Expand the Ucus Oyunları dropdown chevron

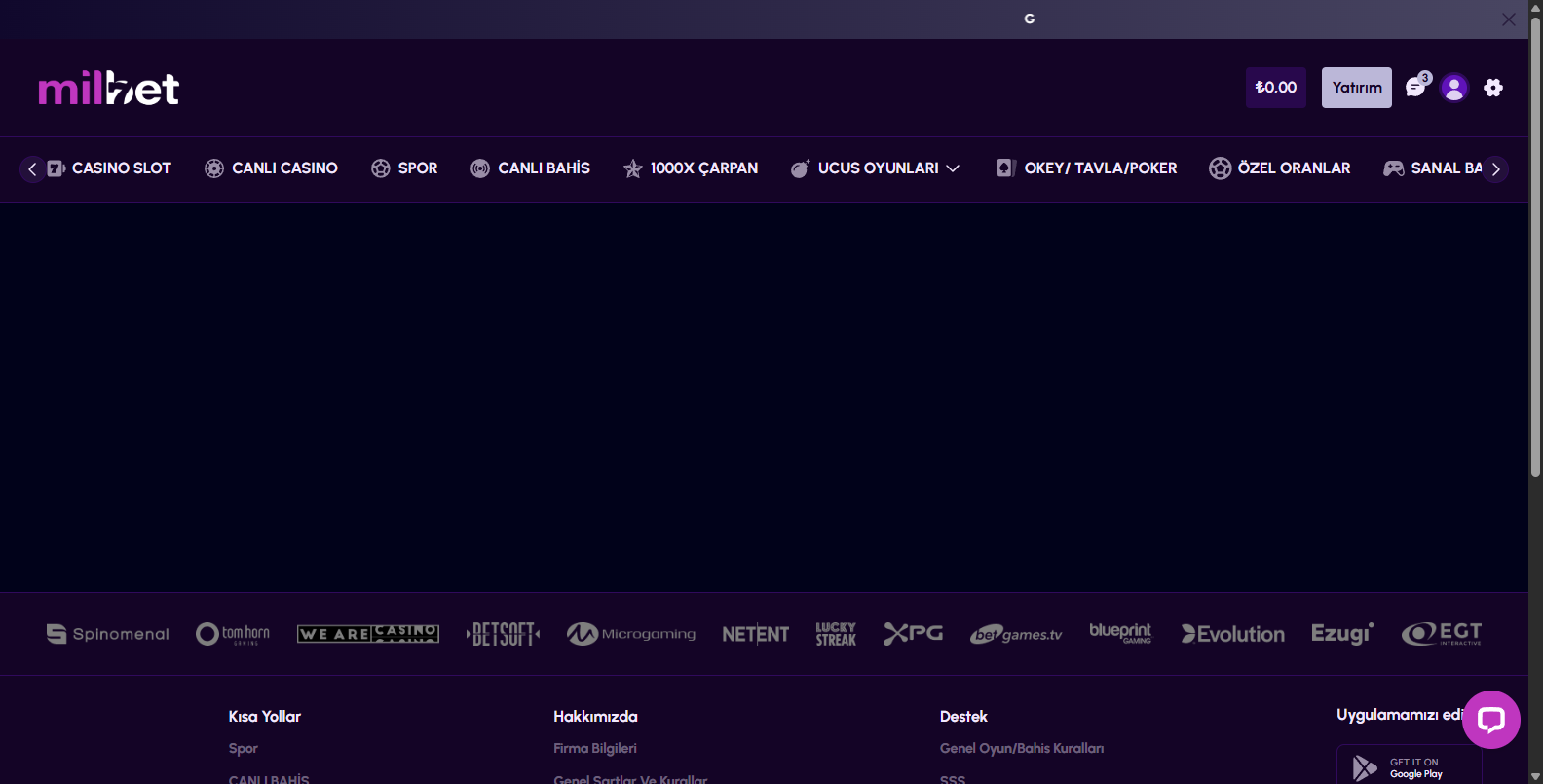click(x=953, y=168)
